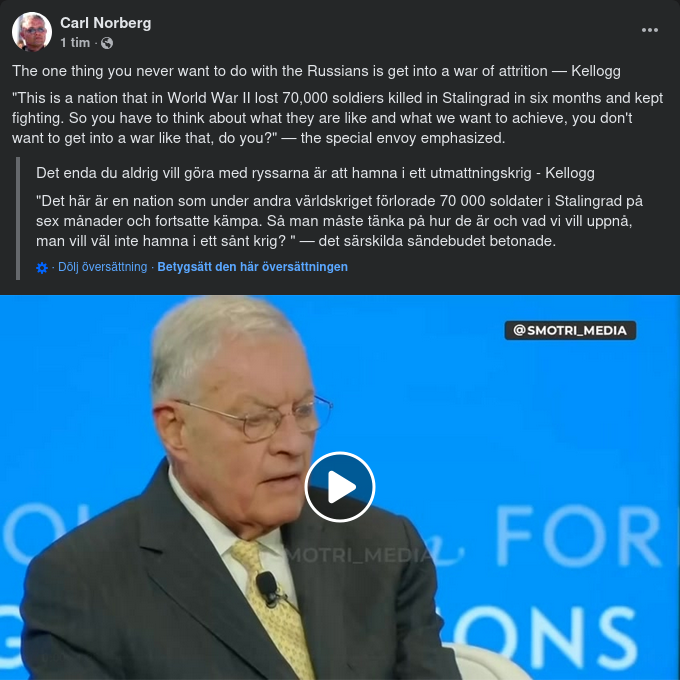The image size is (680, 680).
Task: Click the 'FOR' text in video background
Action: click(579, 537)
